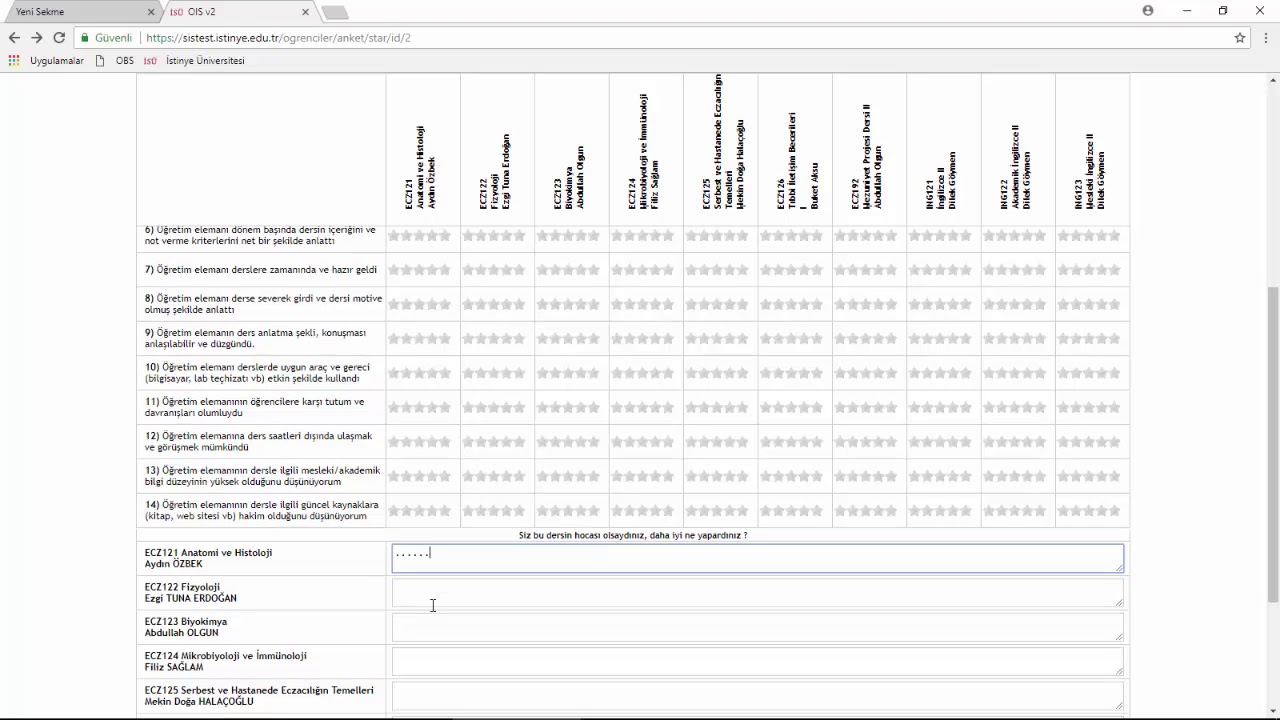1280x720 pixels.
Task: Click the ING122 Akademik İngilizce II column header
Action: 1015,166
